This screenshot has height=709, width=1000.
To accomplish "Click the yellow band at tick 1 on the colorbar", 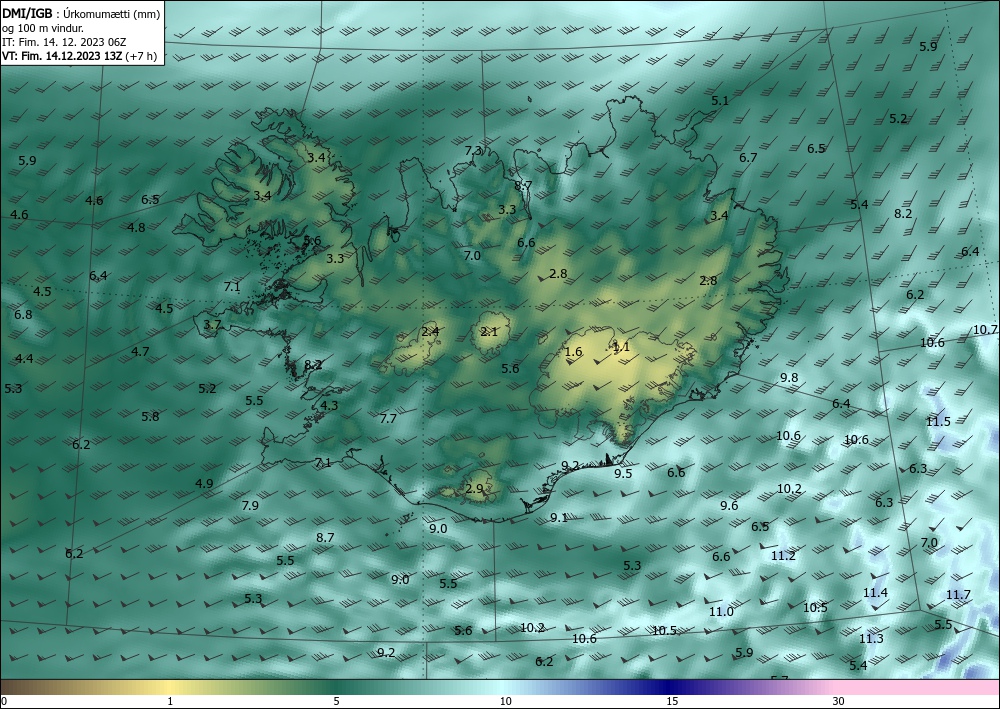I will [x=170, y=687].
